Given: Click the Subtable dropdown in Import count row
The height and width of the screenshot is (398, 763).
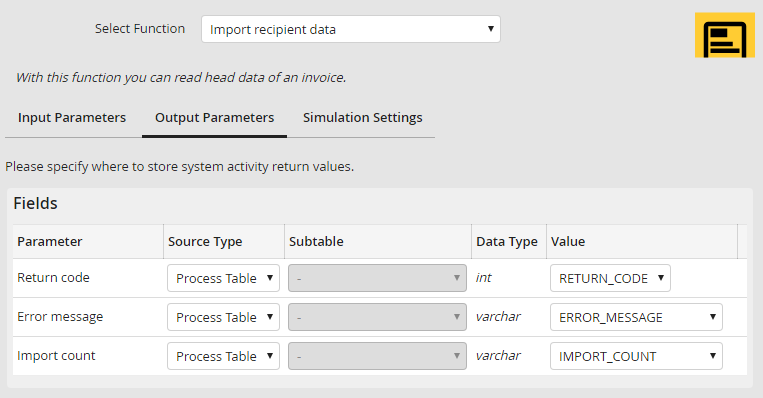Looking at the screenshot, I should pyautogui.click(x=377, y=356).
